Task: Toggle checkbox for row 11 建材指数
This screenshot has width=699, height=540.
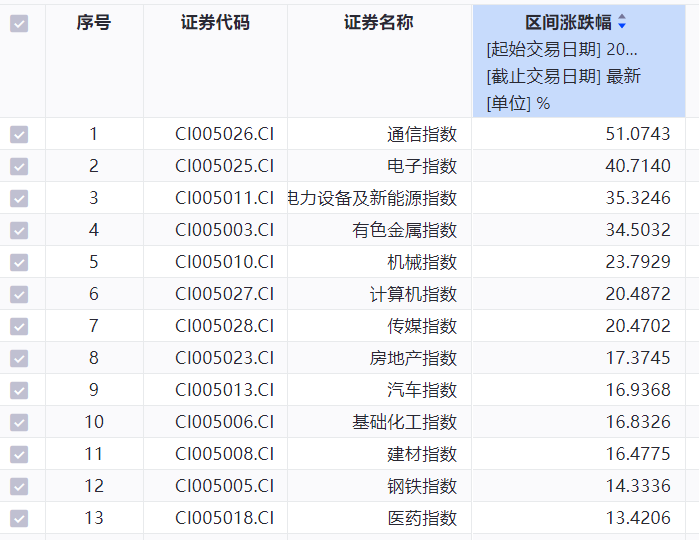Action: pyautogui.click(x=19, y=454)
